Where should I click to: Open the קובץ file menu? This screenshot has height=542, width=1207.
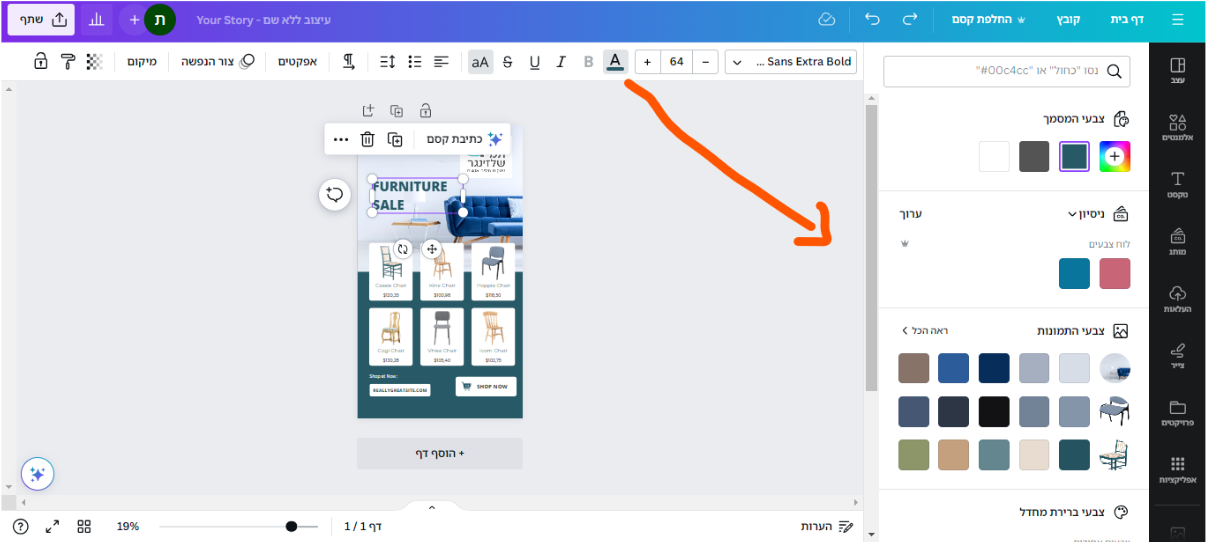pyautogui.click(x=1069, y=19)
